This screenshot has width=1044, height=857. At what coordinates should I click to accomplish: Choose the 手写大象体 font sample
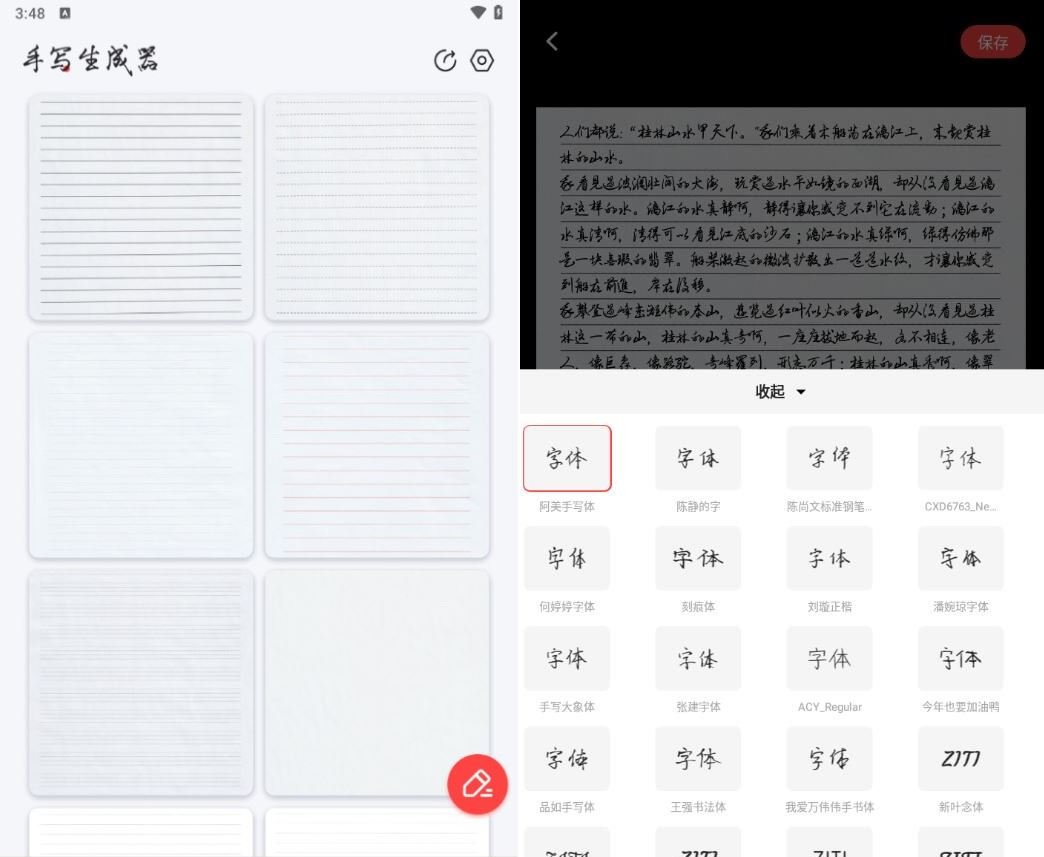click(x=567, y=659)
